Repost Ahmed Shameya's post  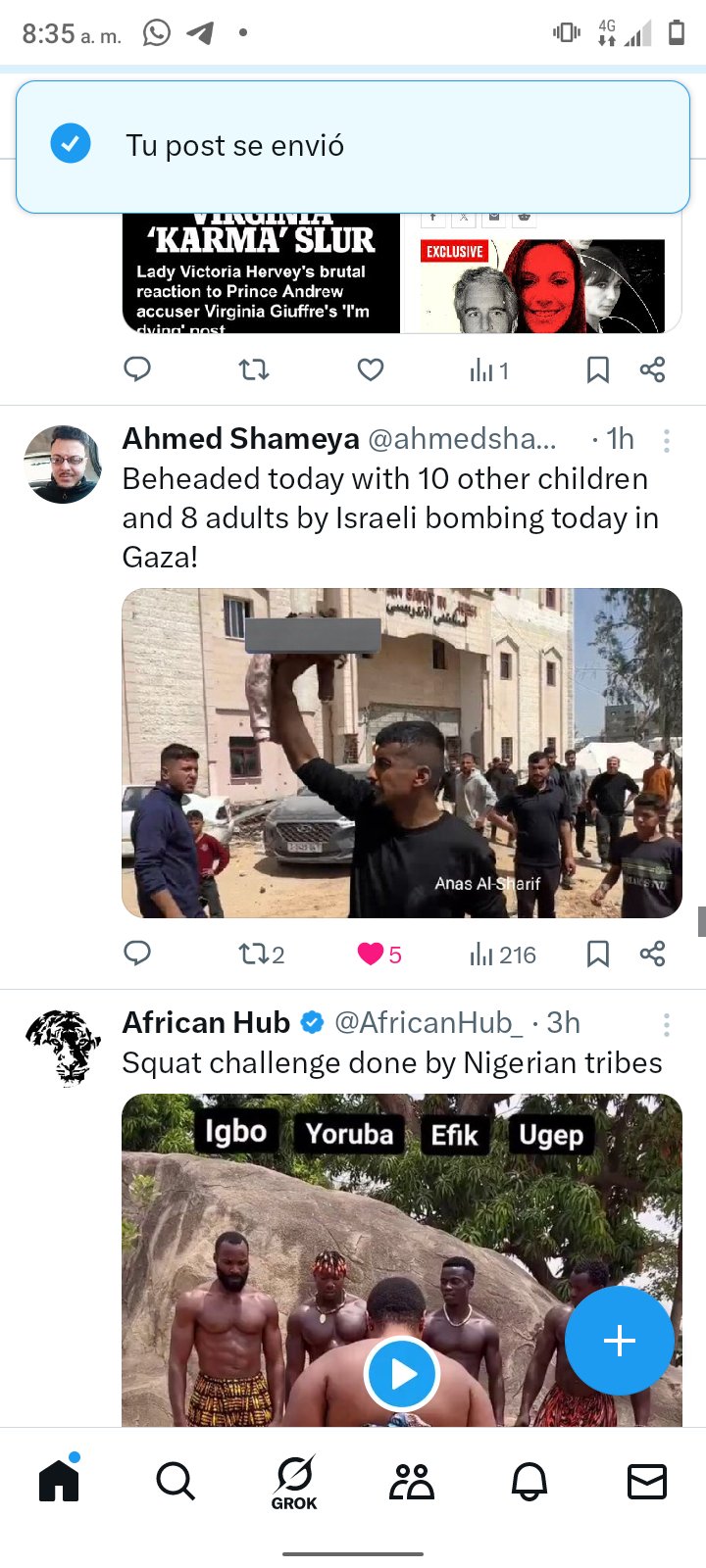254,954
